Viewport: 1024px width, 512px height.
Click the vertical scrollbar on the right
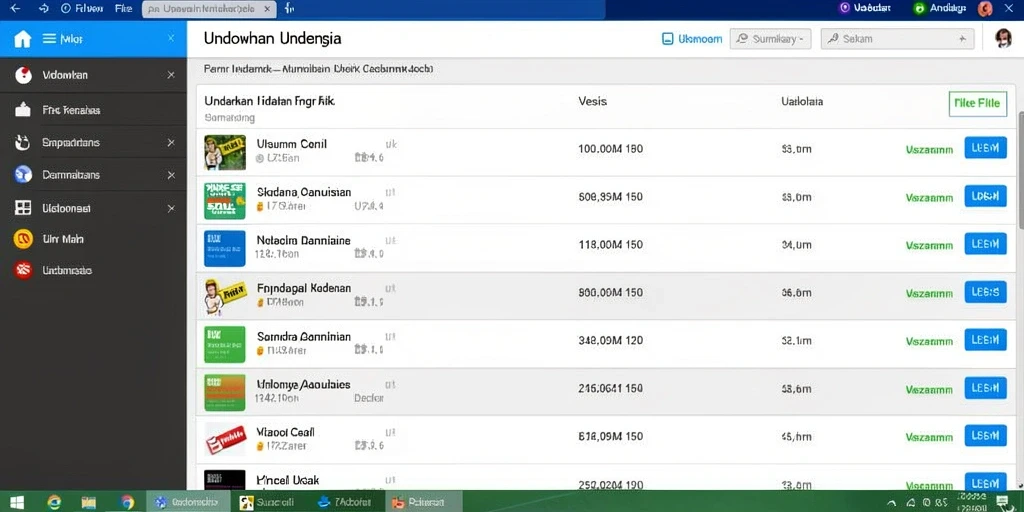tap(1020, 170)
